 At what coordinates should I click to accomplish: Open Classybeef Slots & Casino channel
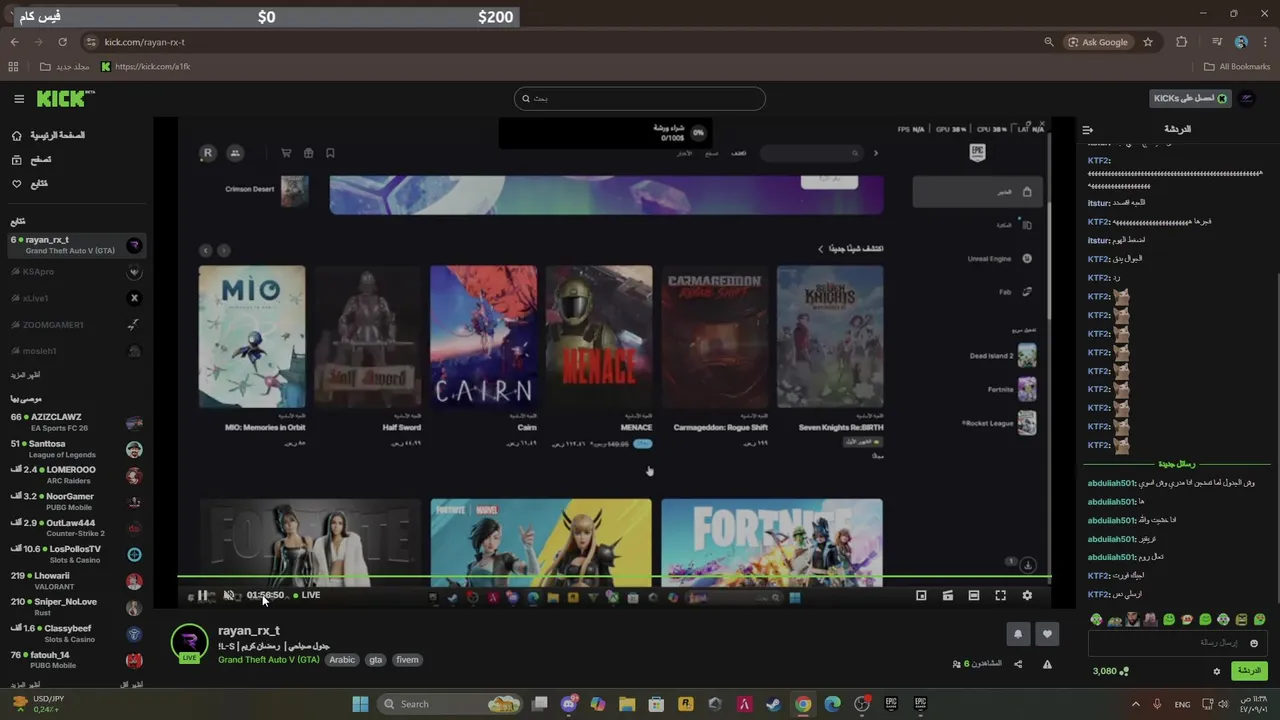(76, 633)
